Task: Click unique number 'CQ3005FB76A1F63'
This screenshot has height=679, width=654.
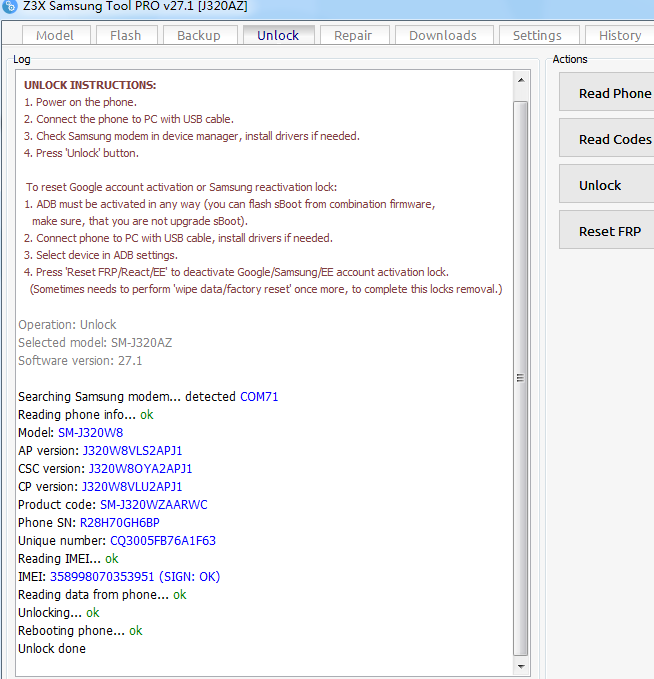Action: click(x=163, y=541)
